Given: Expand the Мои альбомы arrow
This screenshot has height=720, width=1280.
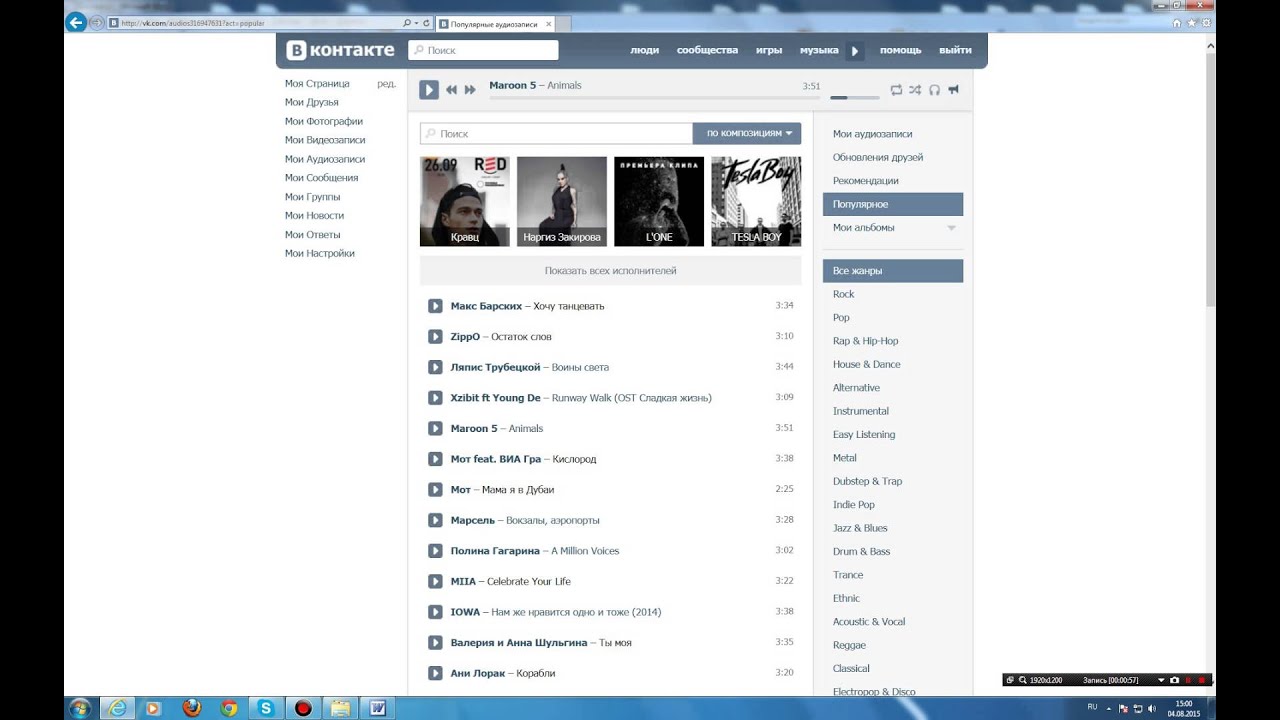Looking at the screenshot, I should pyautogui.click(x=951, y=228).
